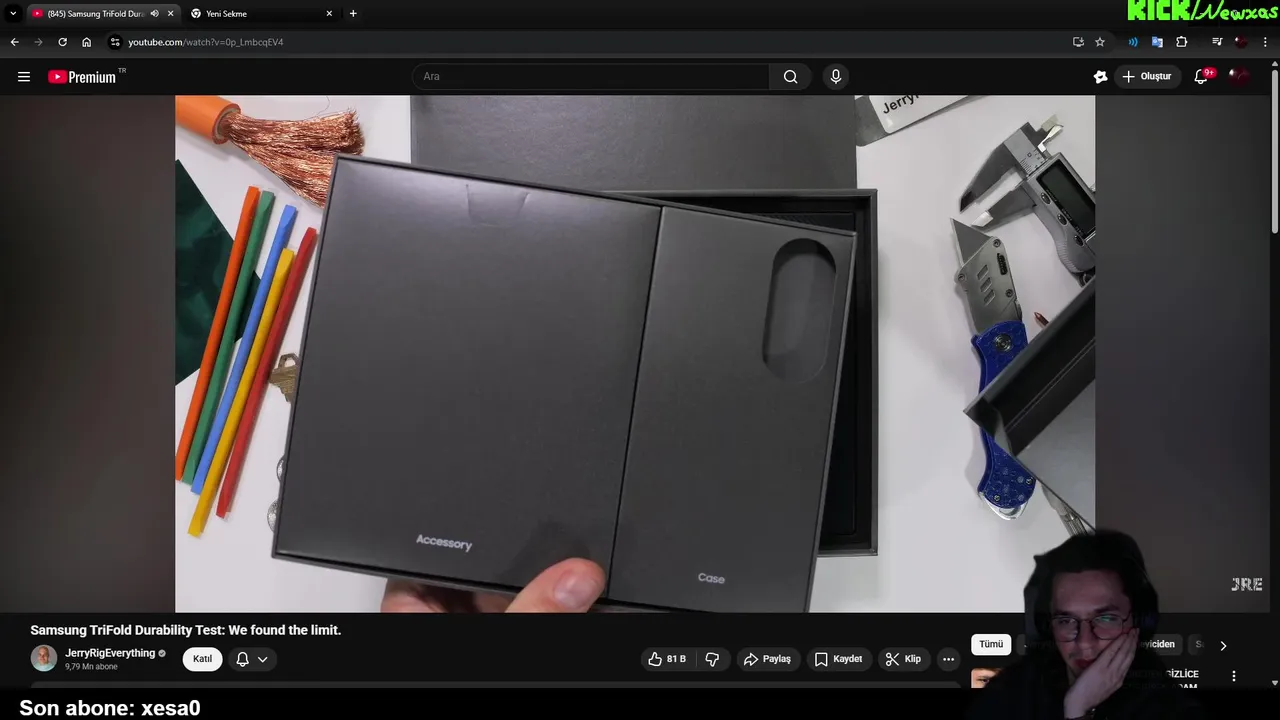Open JerryRigEverything channel avatar
The width and height of the screenshot is (1280, 720).
(43, 658)
